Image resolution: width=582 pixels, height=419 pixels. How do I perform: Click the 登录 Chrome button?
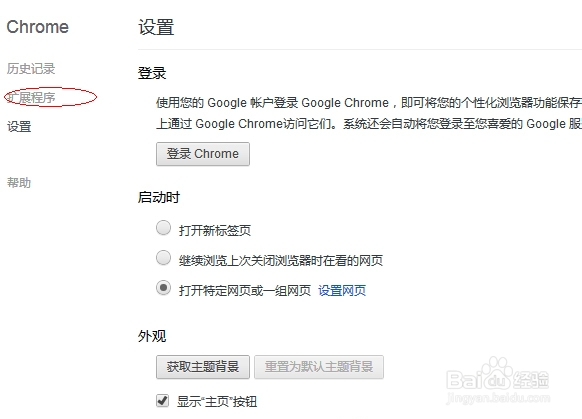[203, 154]
